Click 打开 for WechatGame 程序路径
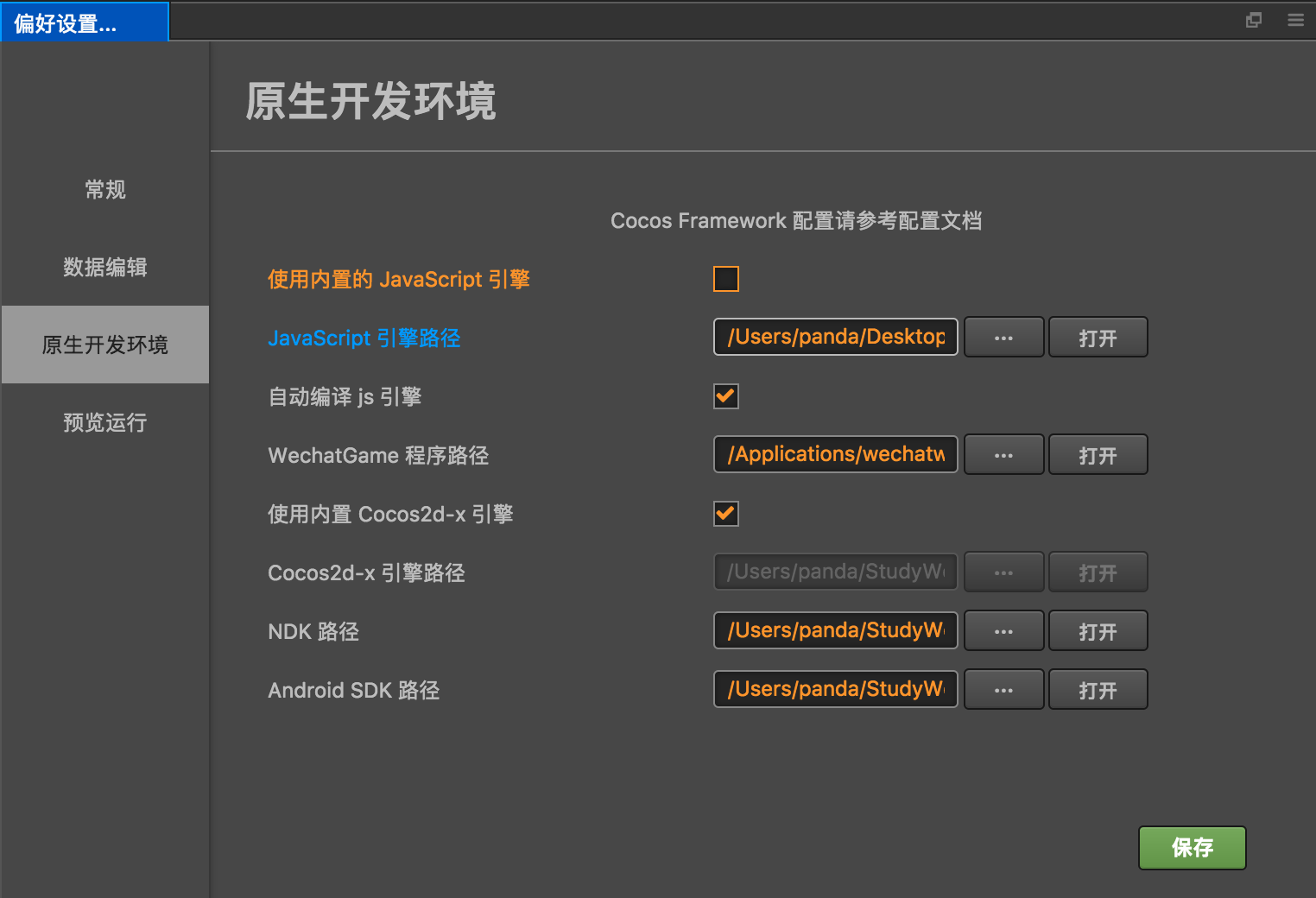The image size is (1316, 898). pos(1098,454)
